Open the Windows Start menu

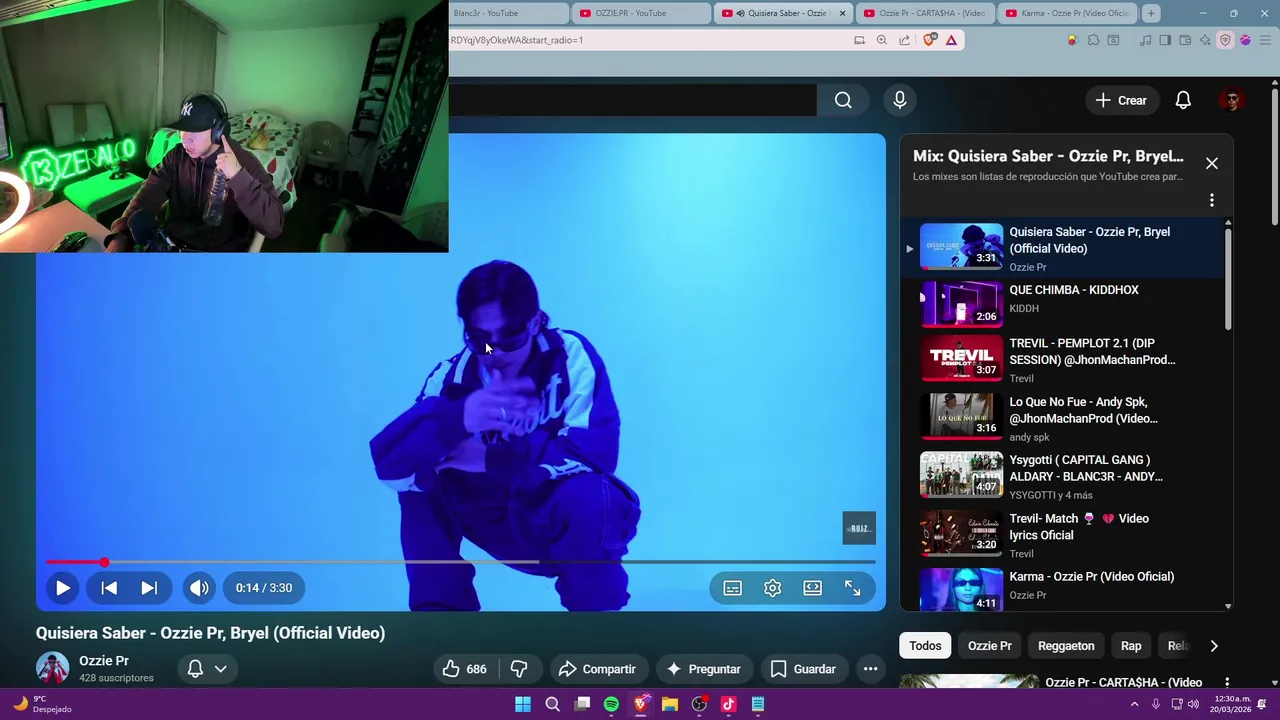[x=523, y=704]
